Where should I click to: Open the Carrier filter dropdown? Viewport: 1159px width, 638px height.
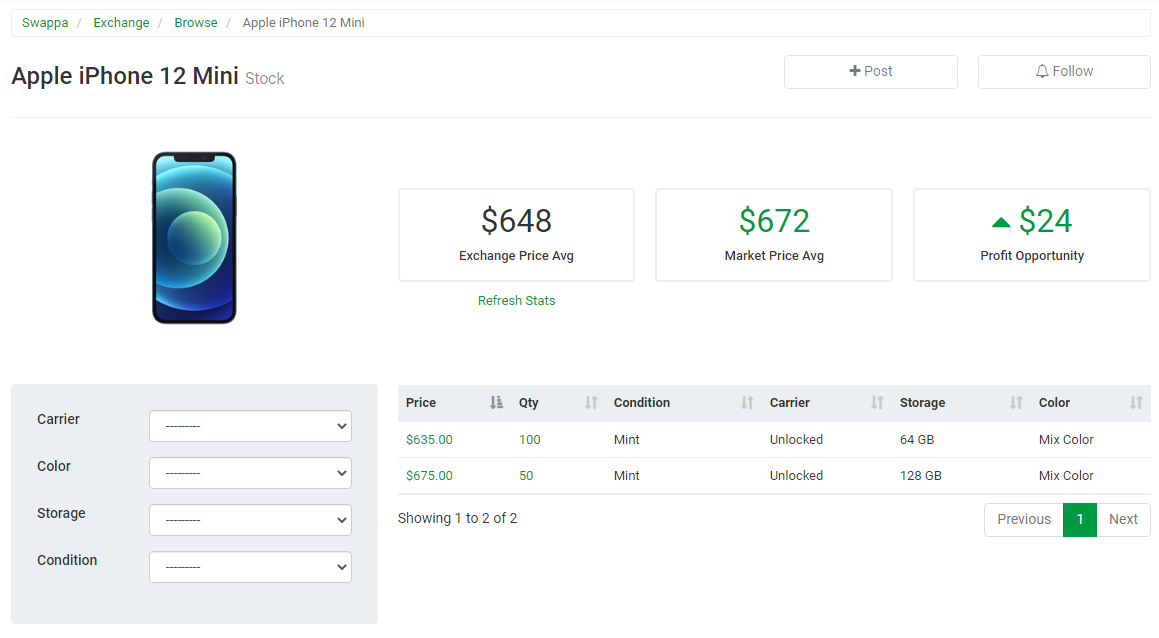point(251,426)
